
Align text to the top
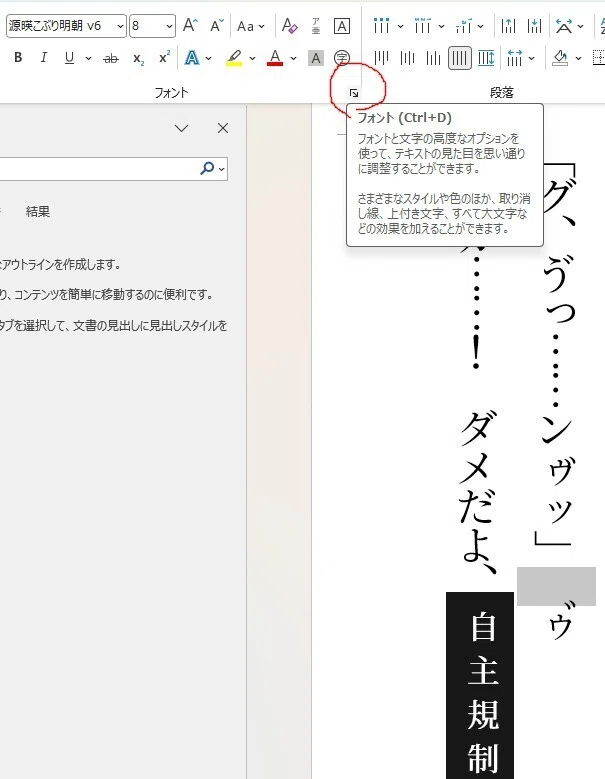point(381,59)
